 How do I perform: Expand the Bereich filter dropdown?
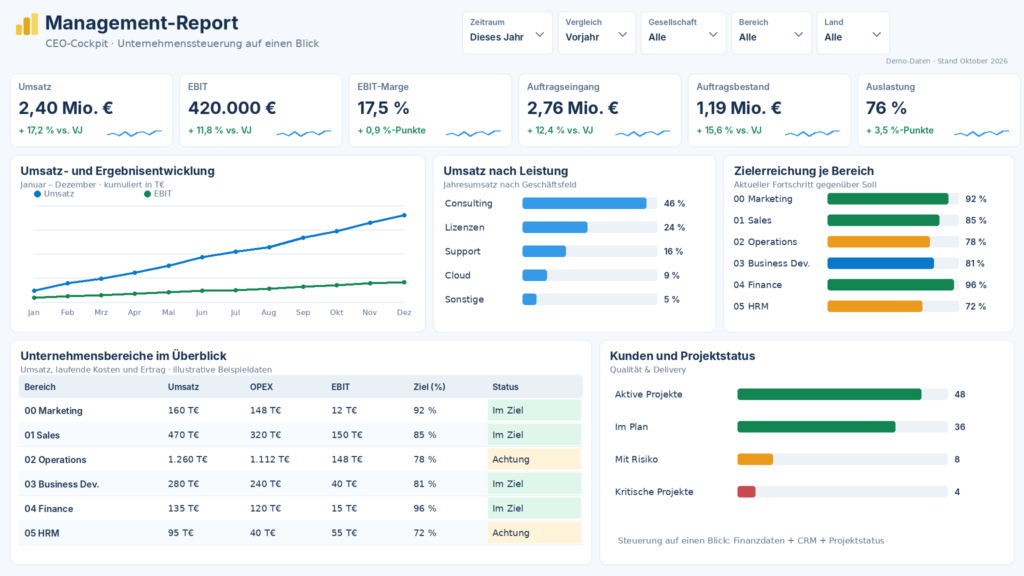pos(771,33)
